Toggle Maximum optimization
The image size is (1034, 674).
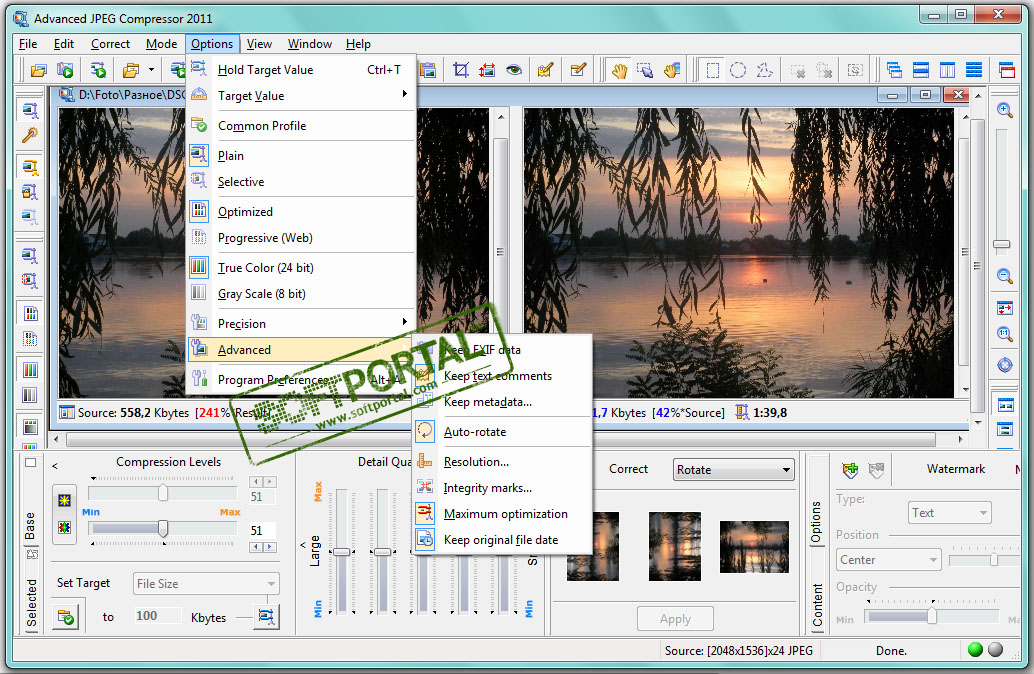click(502, 514)
